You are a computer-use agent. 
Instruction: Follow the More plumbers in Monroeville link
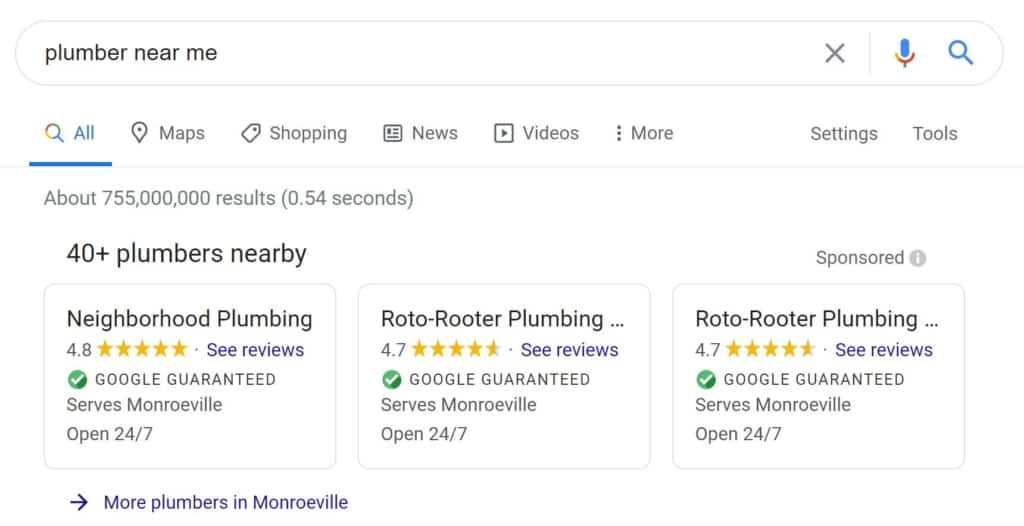226,502
